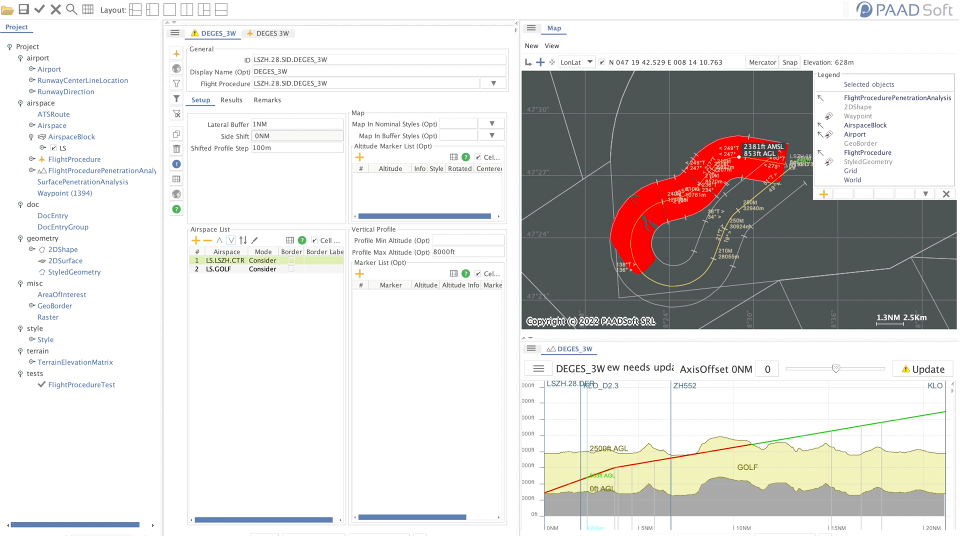Click the orange plus in Legend panel

click(823, 194)
